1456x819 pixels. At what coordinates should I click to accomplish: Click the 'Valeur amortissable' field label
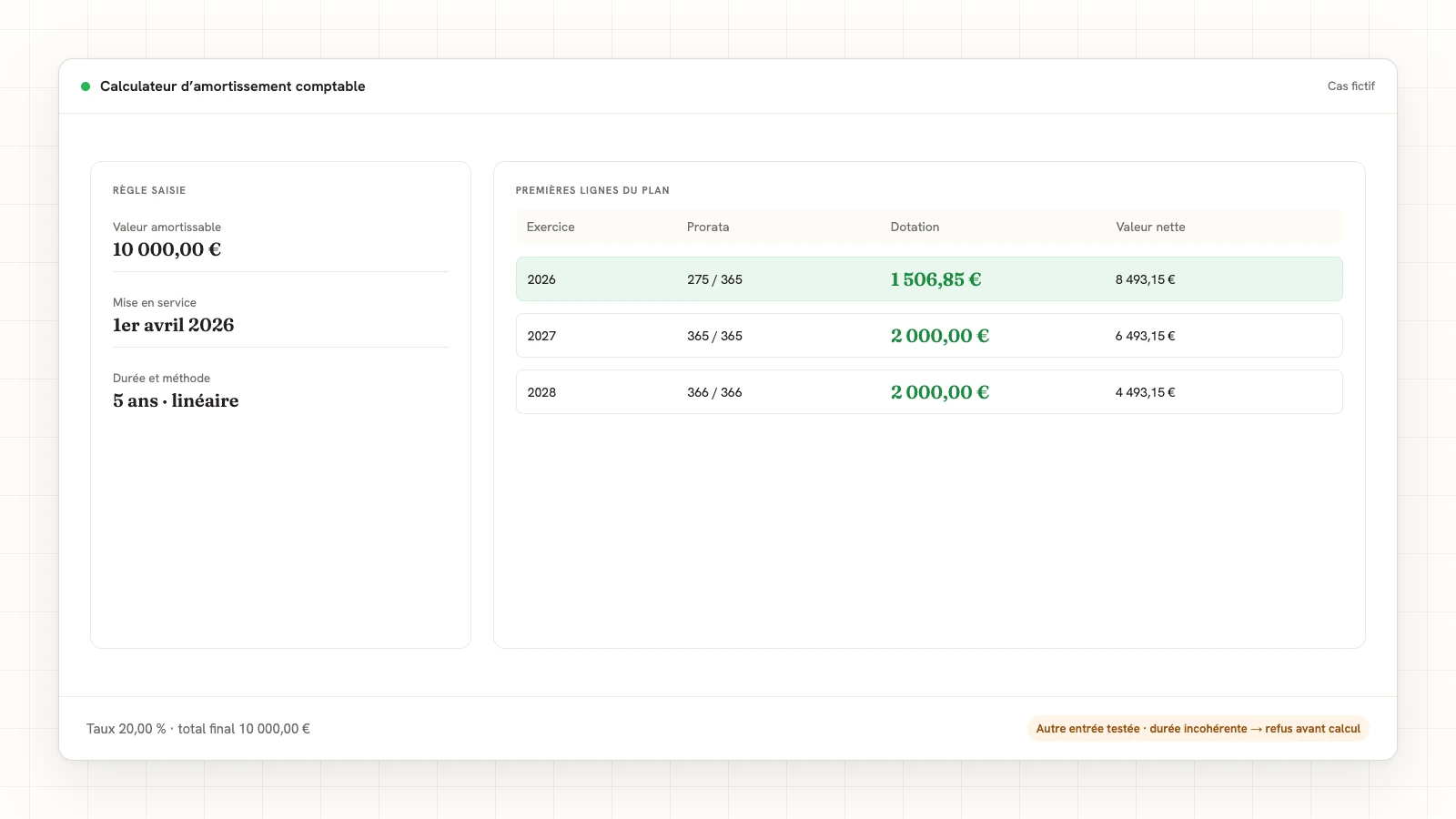[167, 227]
